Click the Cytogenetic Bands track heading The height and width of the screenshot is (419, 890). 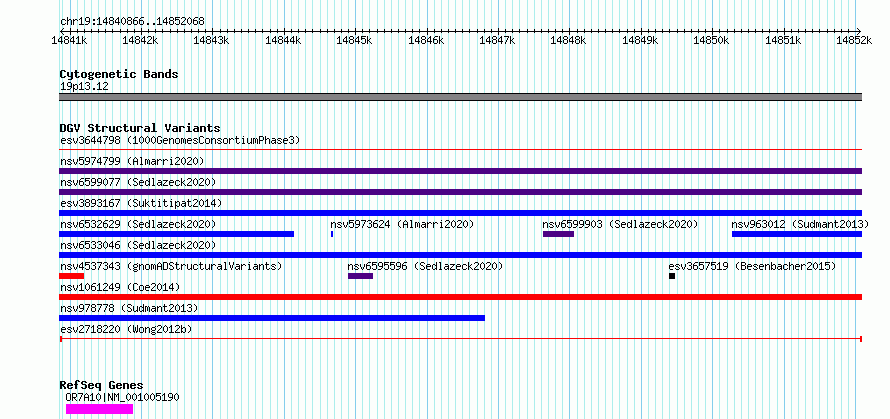(x=119, y=74)
